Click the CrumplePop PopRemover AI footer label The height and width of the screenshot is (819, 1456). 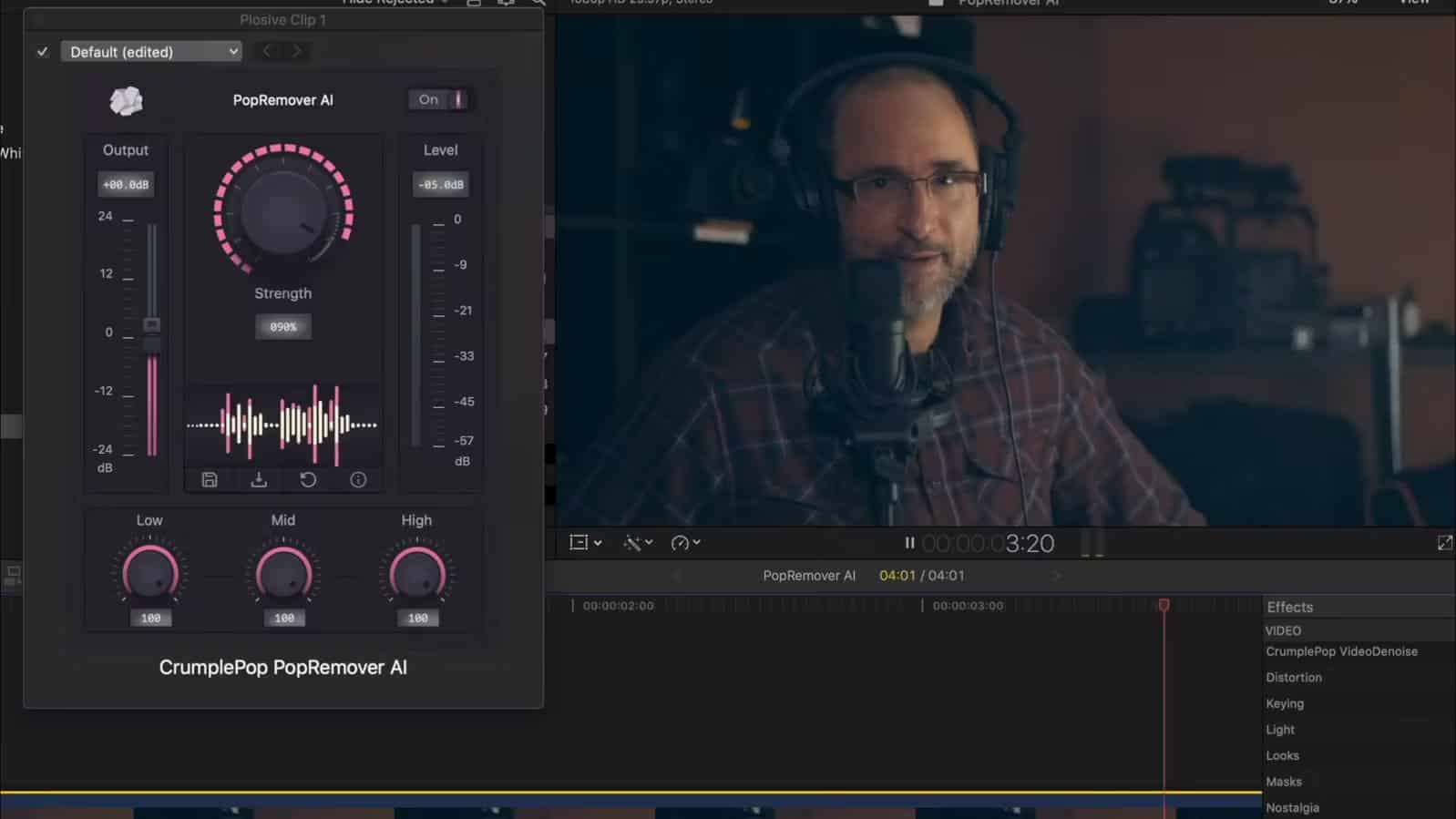point(283,668)
